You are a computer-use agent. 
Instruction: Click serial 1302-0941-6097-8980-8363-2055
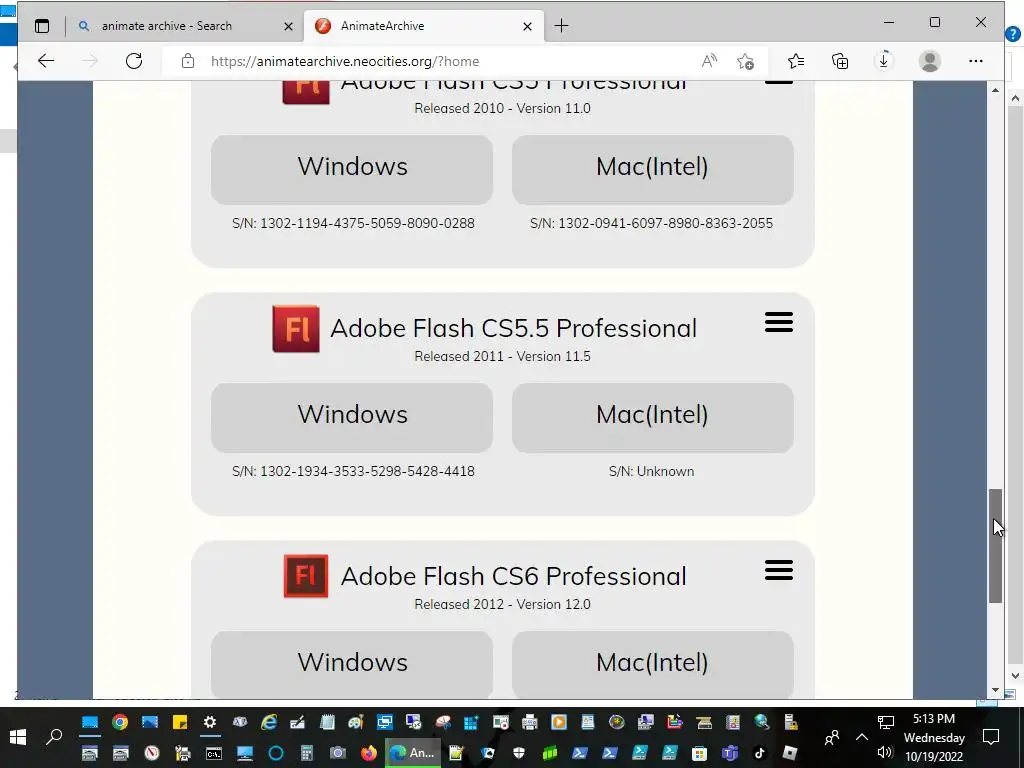(665, 223)
